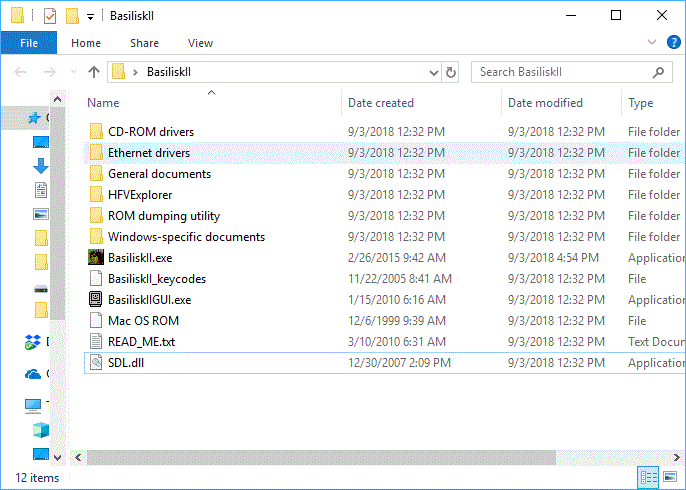The height and width of the screenshot is (490, 686).
Task: Click the Back navigation arrow
Action: coord(20,72)
